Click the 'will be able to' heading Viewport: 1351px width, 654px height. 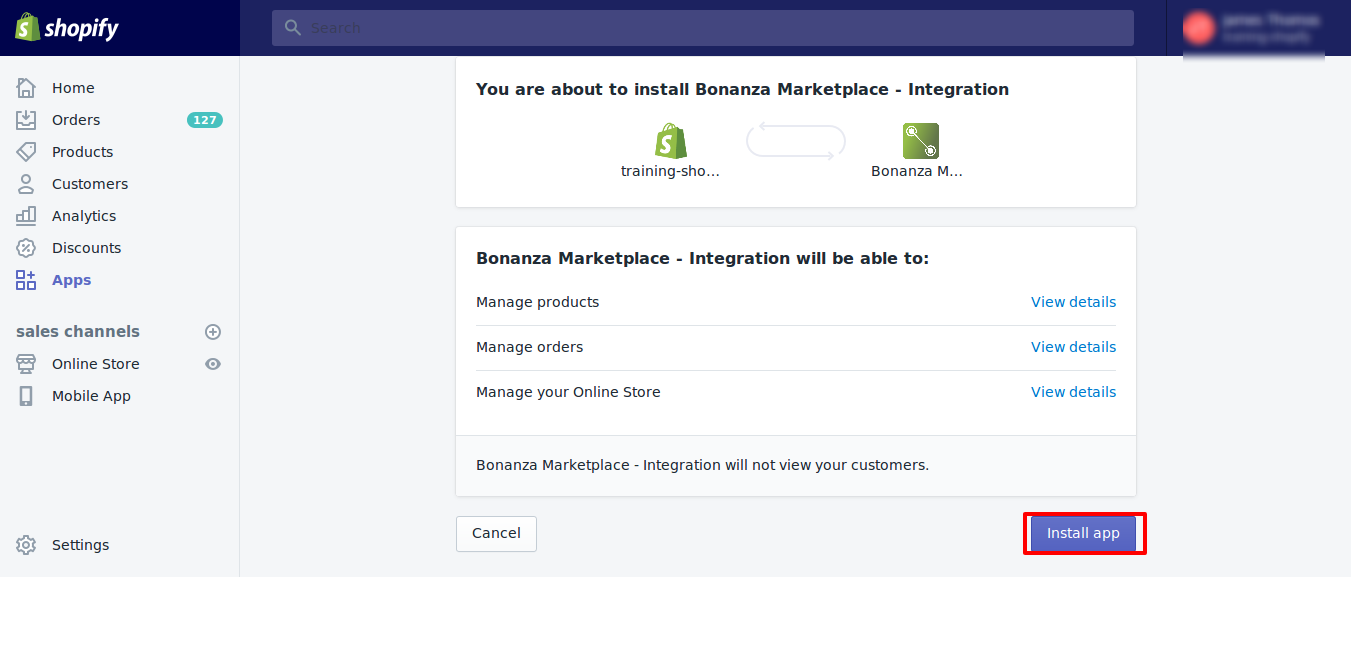(702, 258)
